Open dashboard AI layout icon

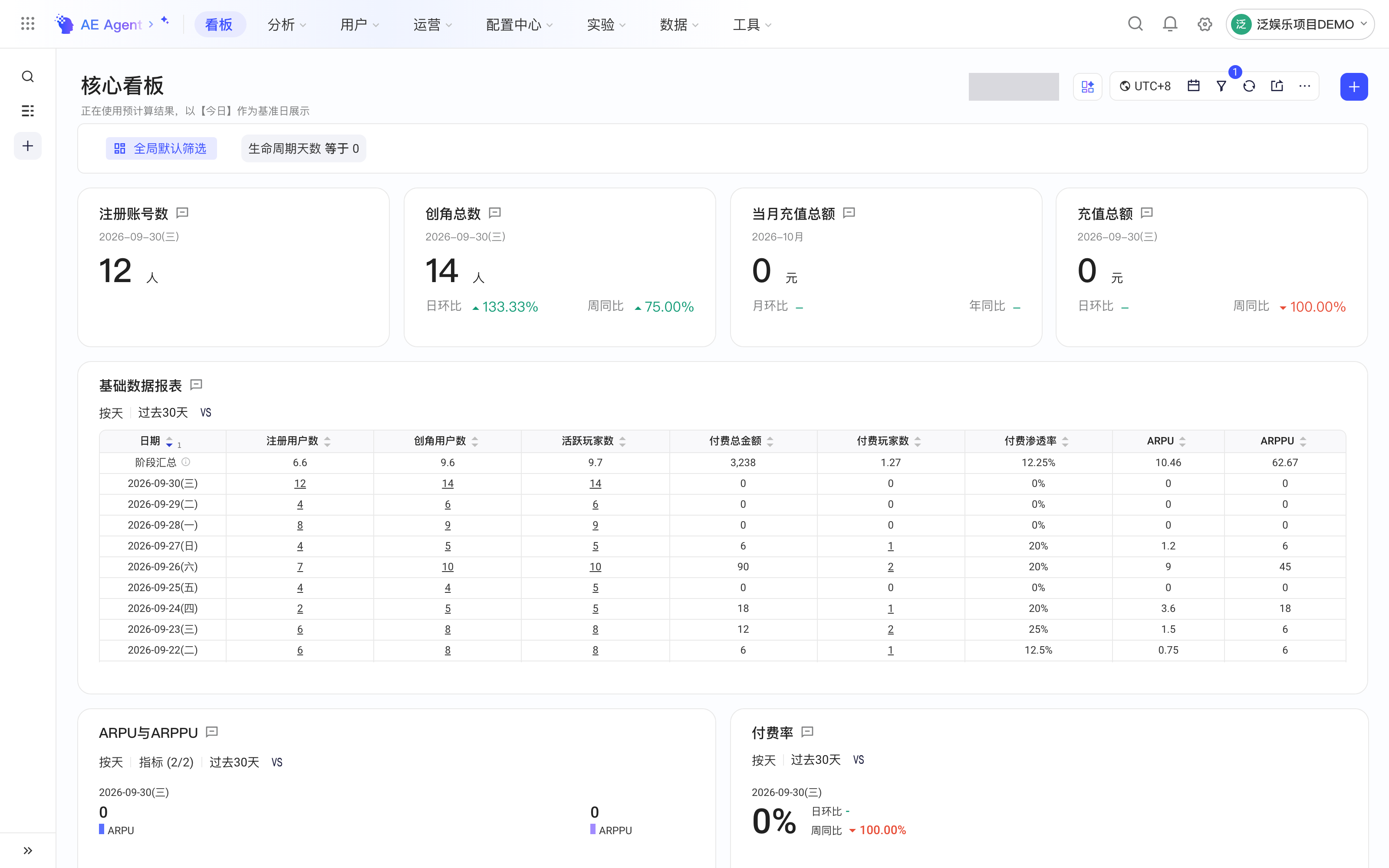[x=1087, y=87]
